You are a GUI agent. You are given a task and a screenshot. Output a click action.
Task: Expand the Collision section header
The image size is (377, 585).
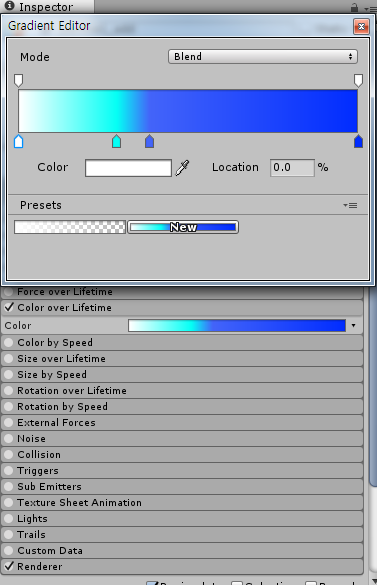pos(182,455)
